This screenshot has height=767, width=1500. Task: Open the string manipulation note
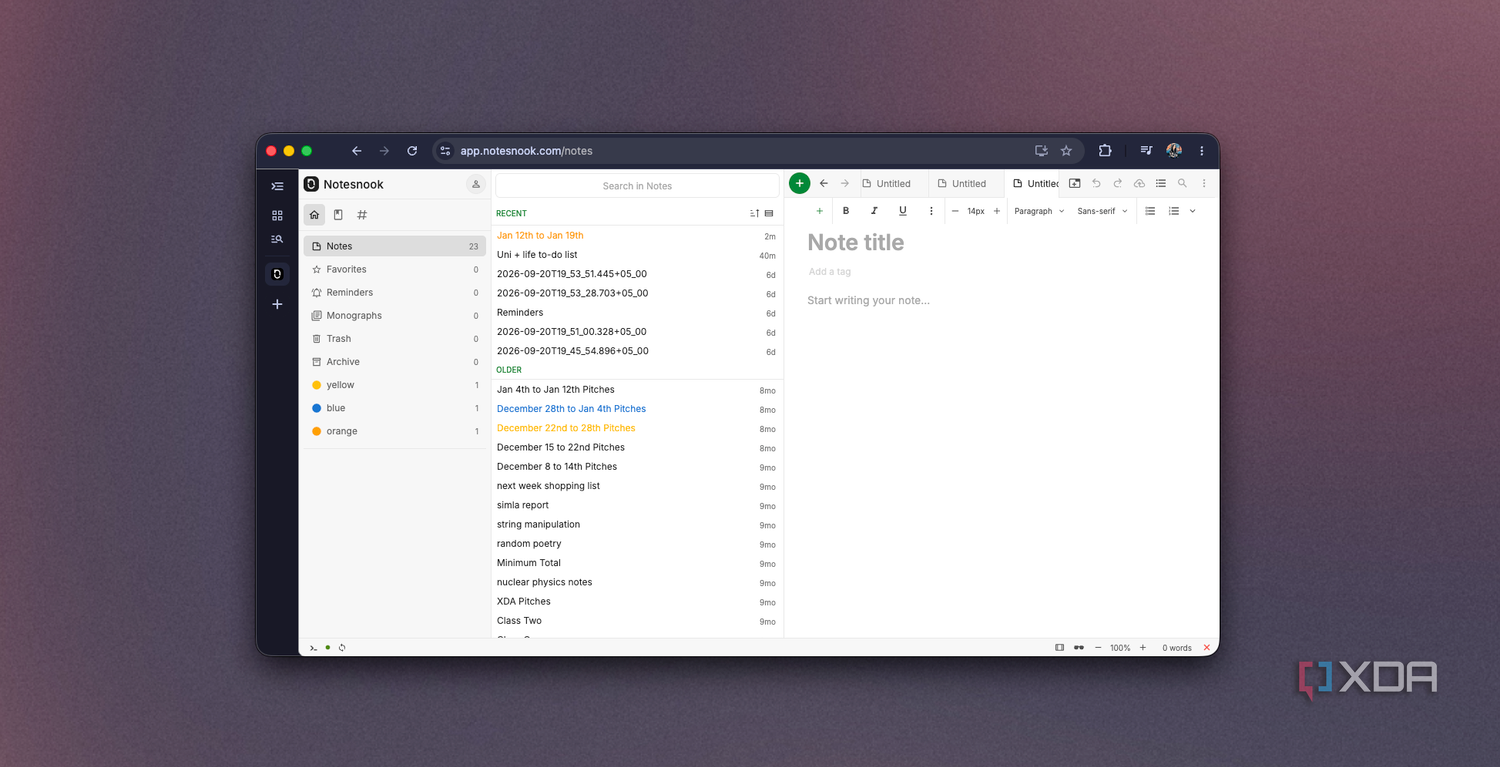tap(637, 524)
